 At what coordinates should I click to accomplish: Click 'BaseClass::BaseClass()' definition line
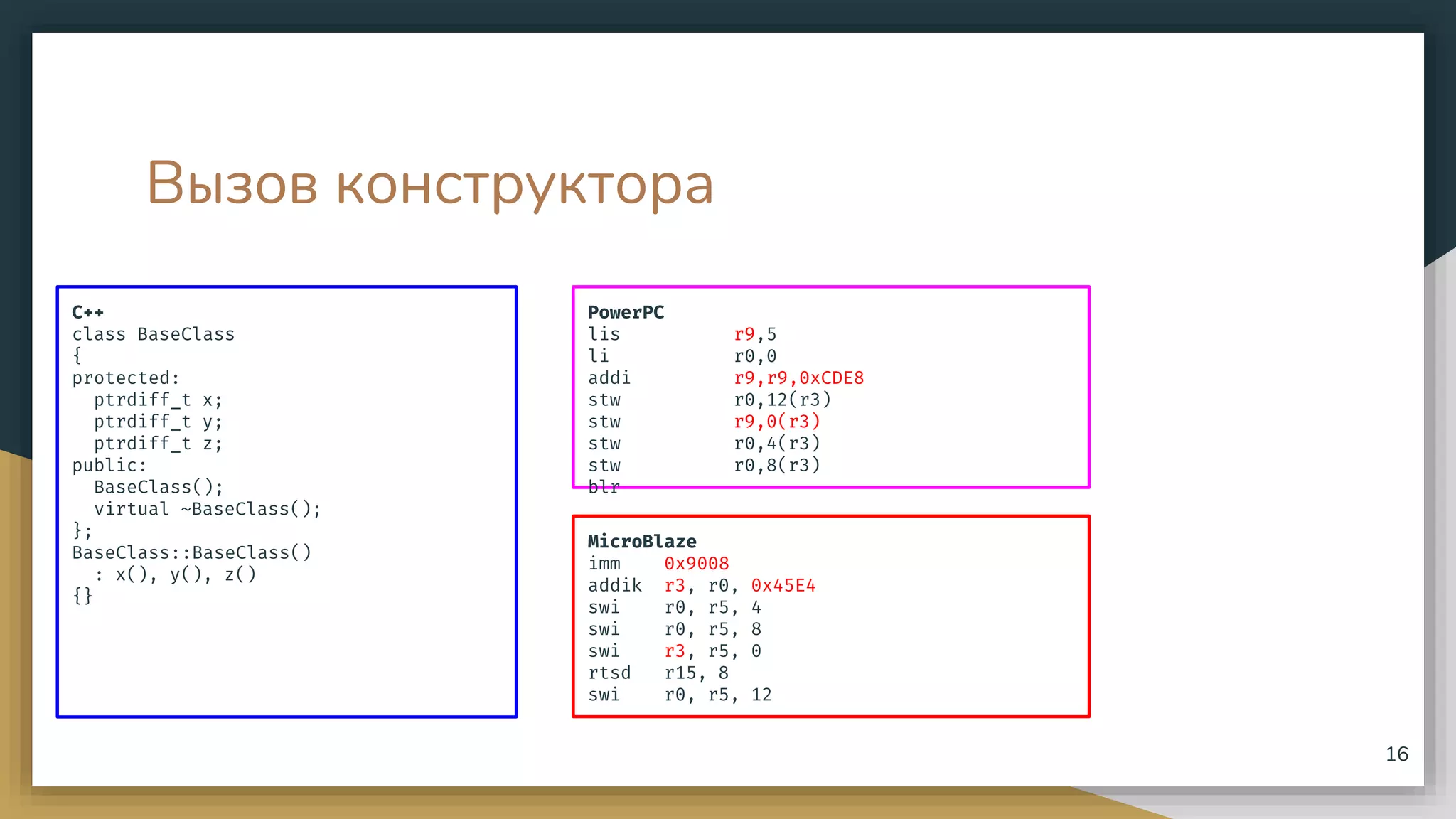pyautogui.click(x=192, y=552)
